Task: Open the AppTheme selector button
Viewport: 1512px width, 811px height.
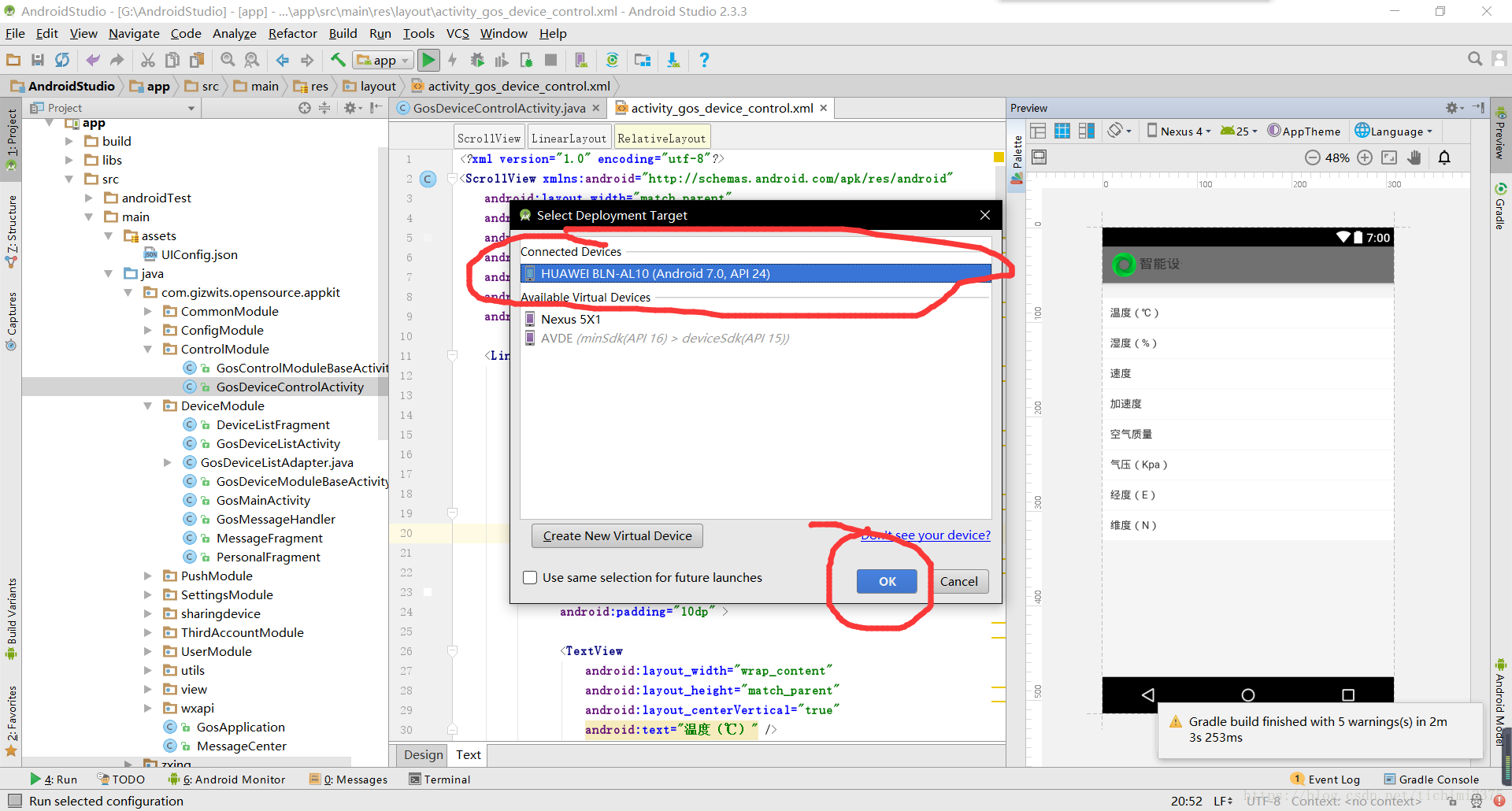Action: (x=1303, y=131)
